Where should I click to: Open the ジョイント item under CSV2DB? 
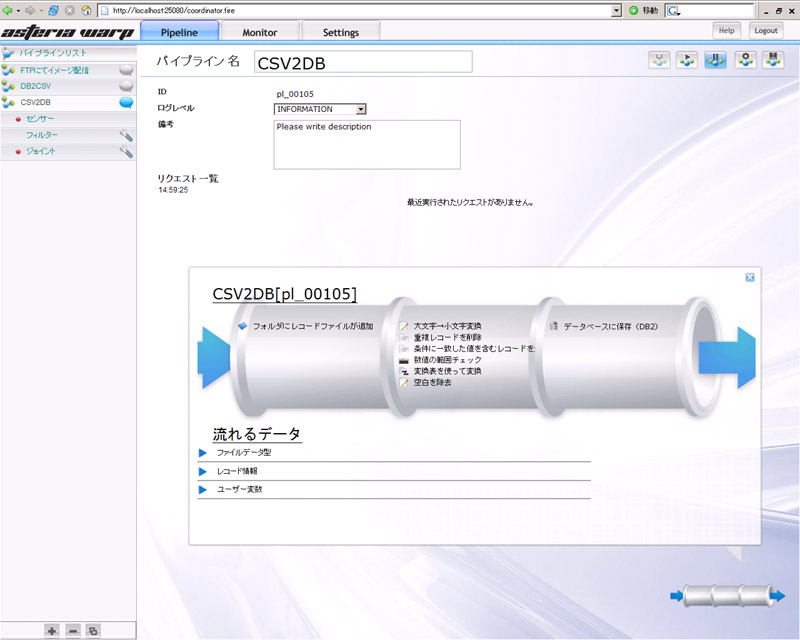pos(41,152)
